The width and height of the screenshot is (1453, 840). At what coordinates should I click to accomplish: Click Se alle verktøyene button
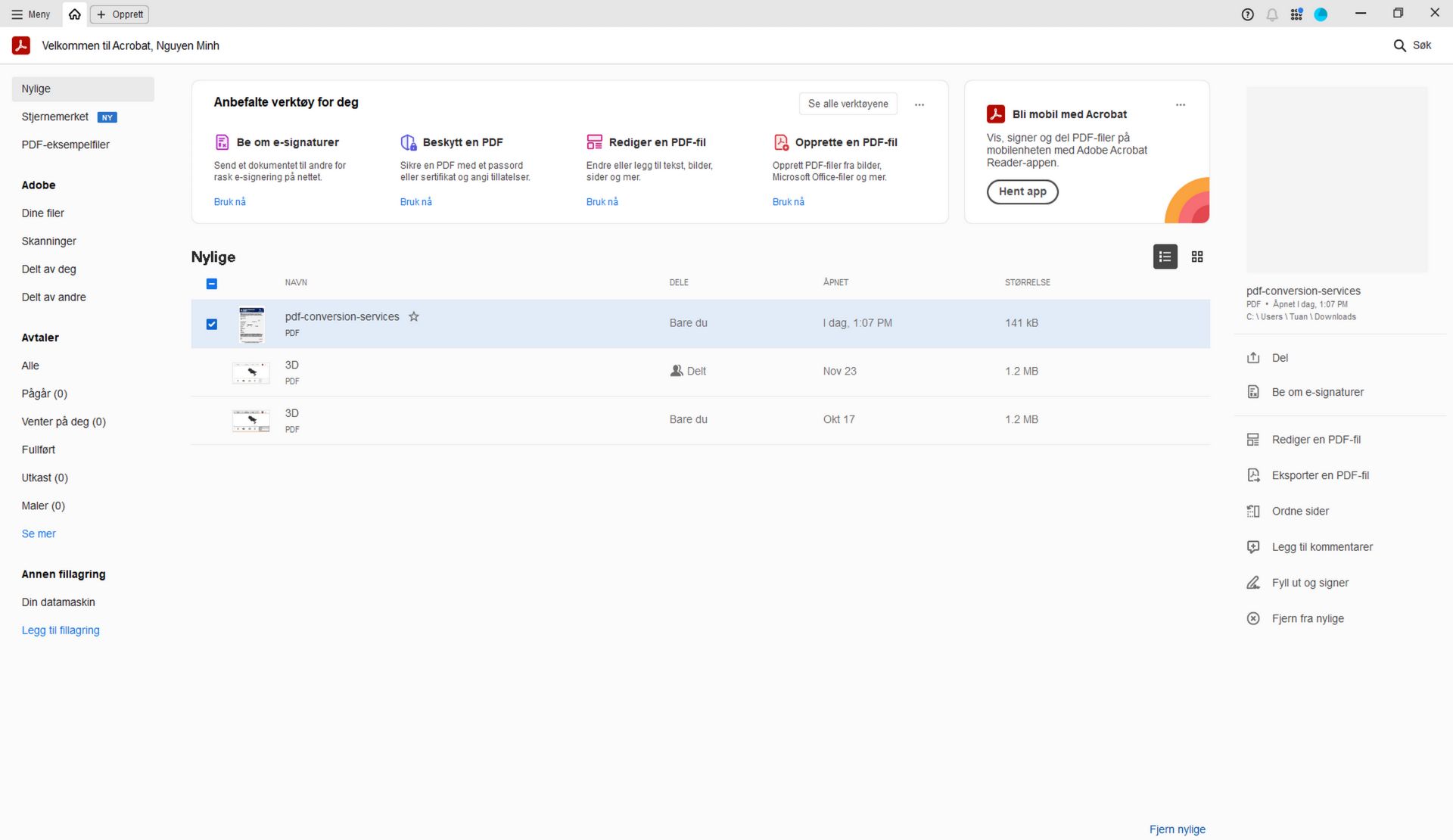(x=848, y=104)
